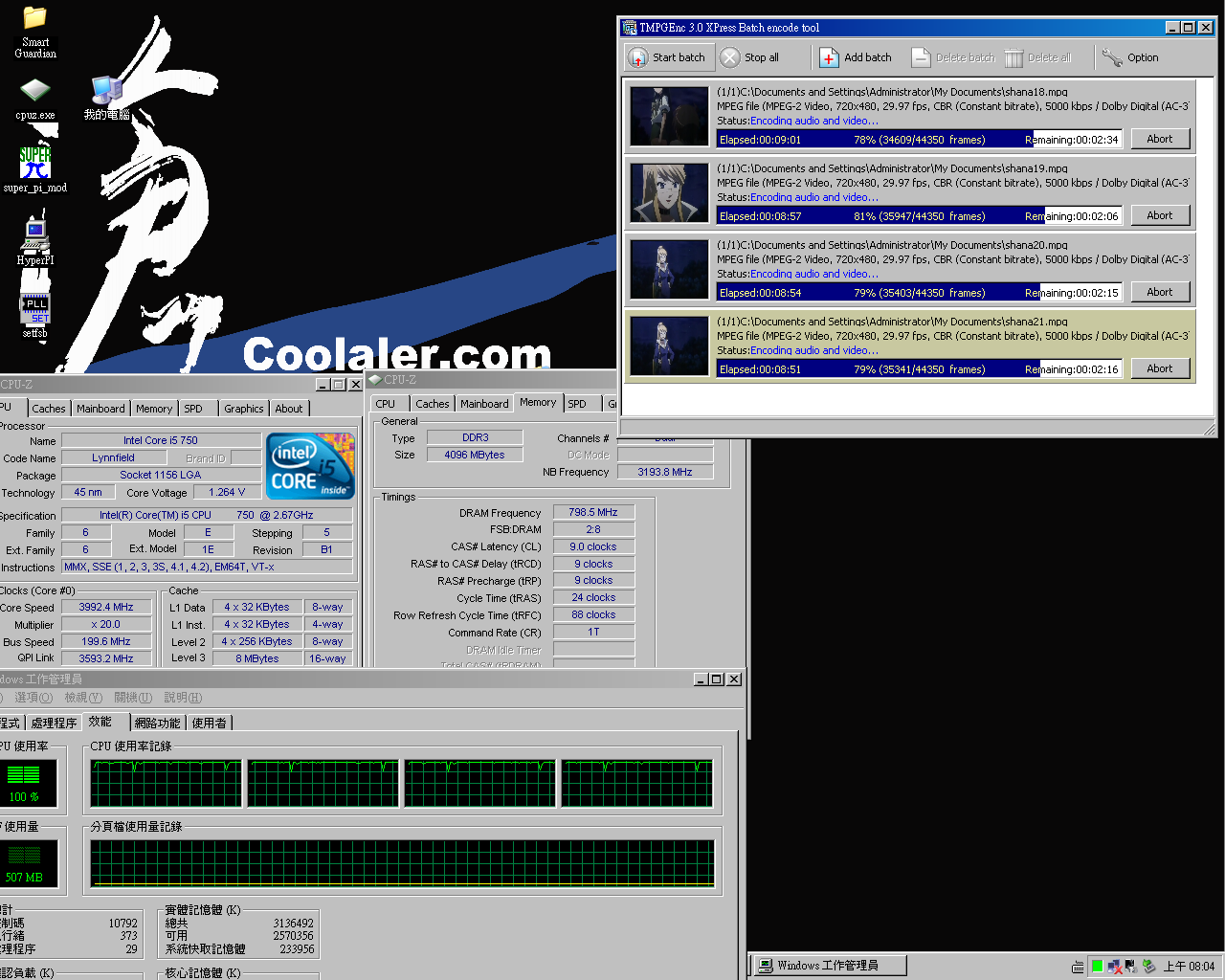The height and width of the screenshot is (980, 1225).
Task: Click Add batch in TMPGEnc toolbar
Action: [856, 57]
